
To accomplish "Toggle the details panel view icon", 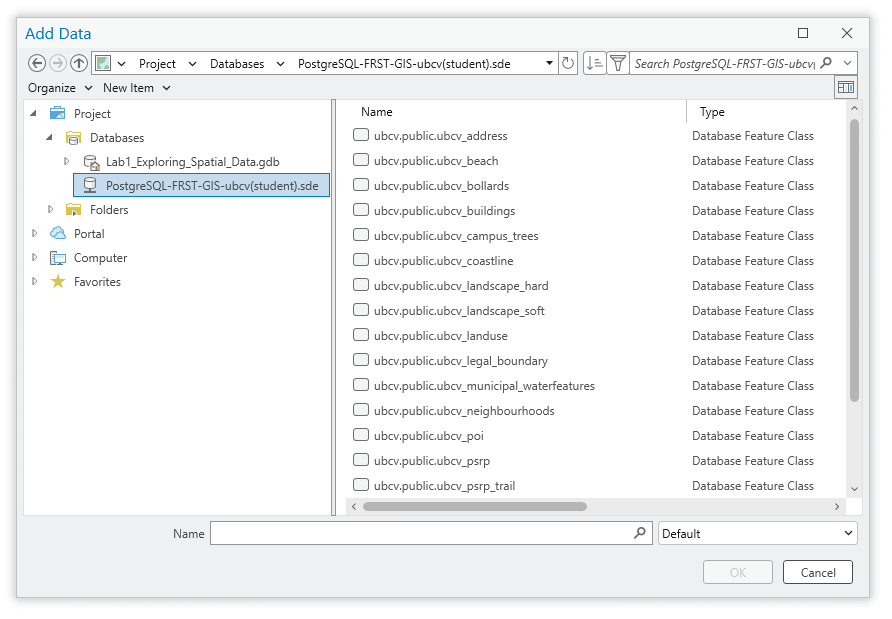I will point(846,88).
